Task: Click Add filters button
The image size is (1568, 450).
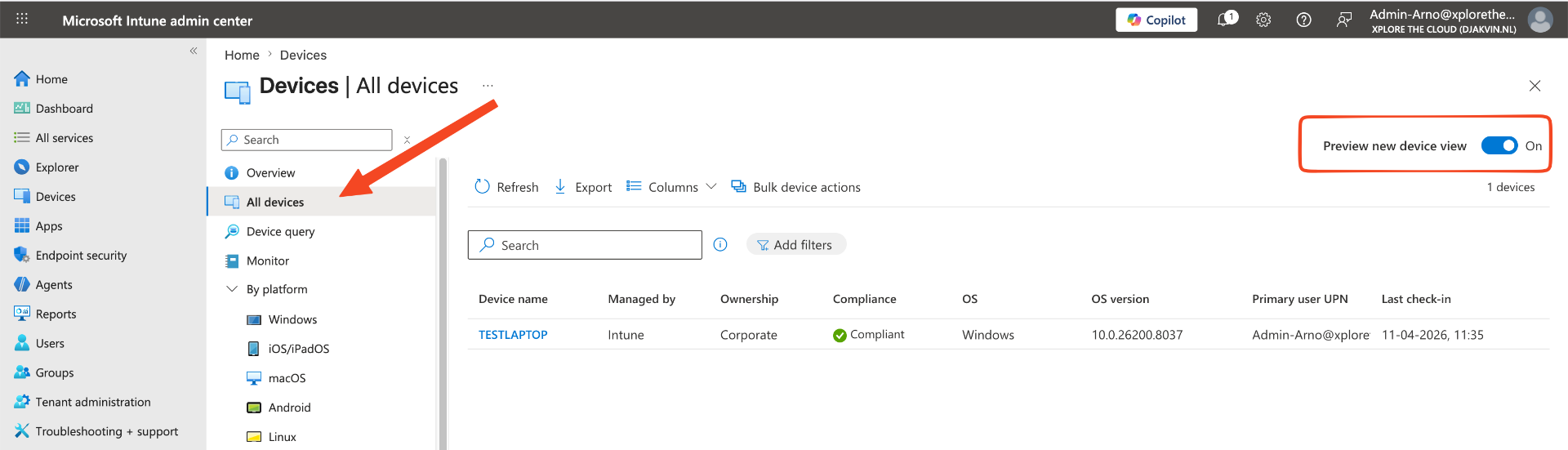Action: pyautogui.click(x=795, y=244)
